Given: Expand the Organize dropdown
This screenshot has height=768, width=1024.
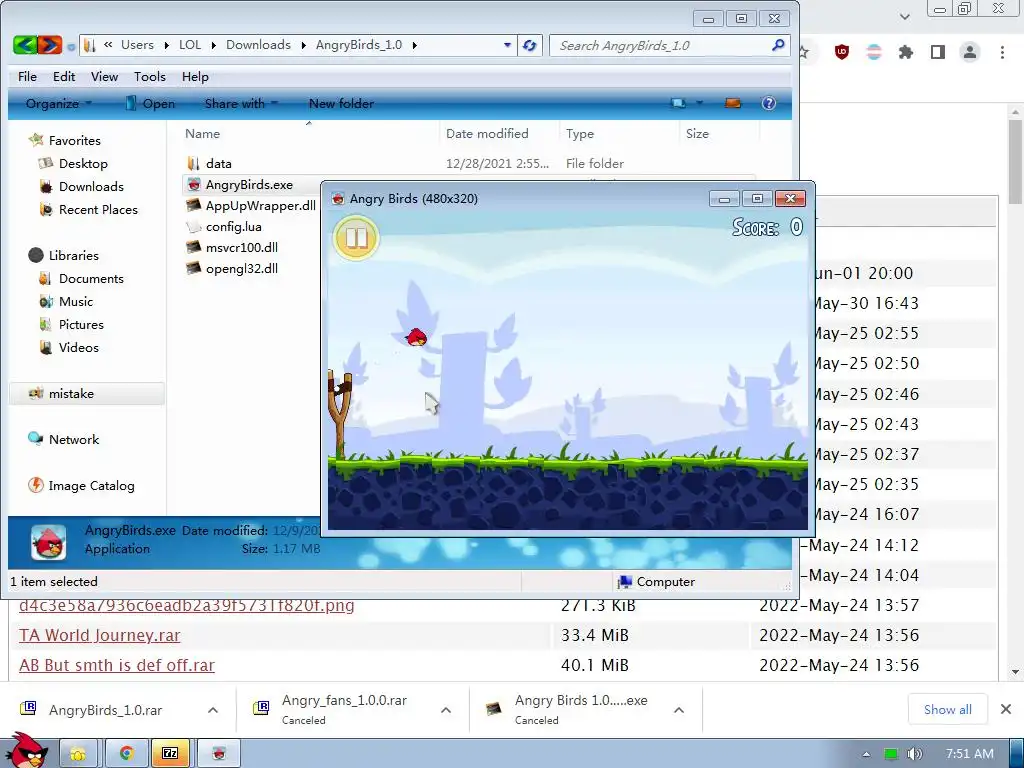Looking at the screenshot, I should pos(58,103).
